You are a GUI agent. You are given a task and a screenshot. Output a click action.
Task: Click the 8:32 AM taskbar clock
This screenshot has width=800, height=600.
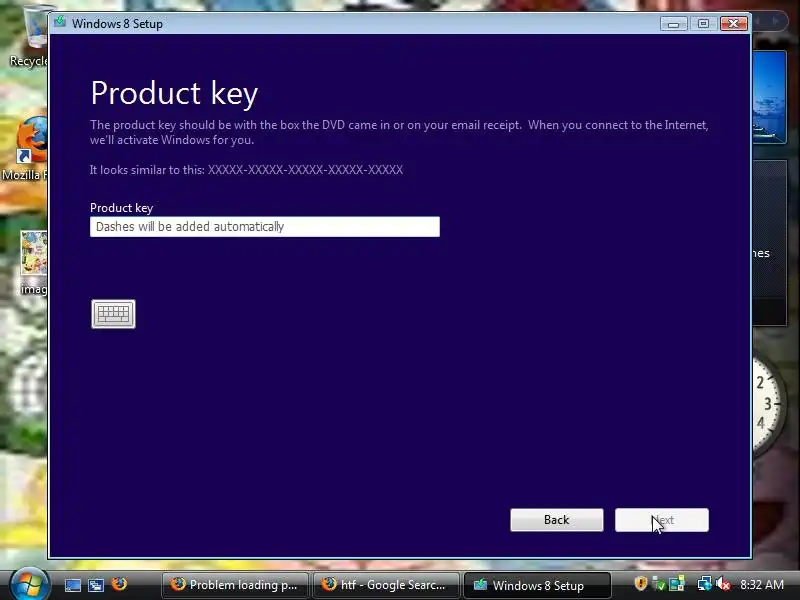point(762,585)
